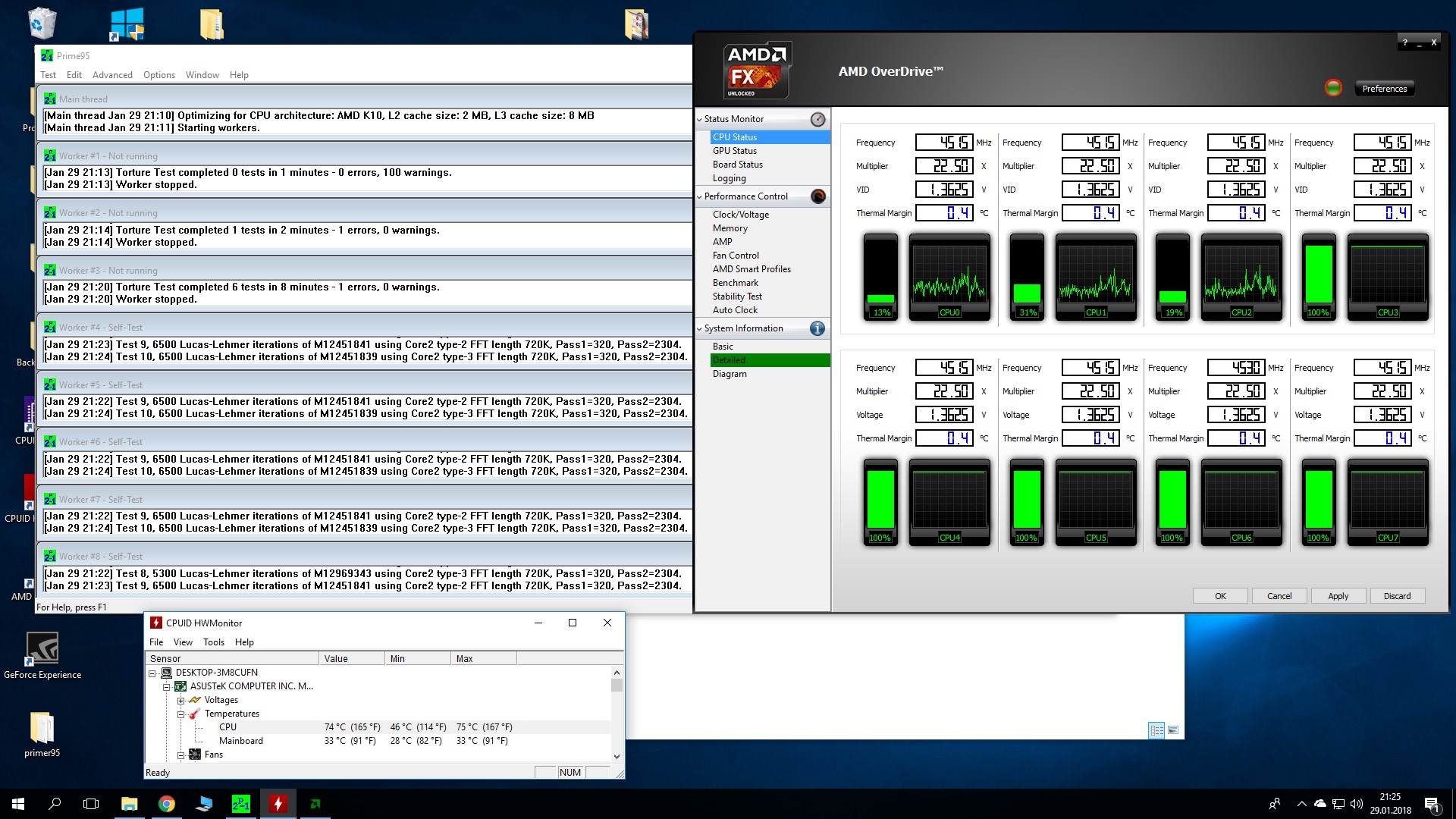
Task: Click the AMD FX Unlocked logo
Action: 757,71
